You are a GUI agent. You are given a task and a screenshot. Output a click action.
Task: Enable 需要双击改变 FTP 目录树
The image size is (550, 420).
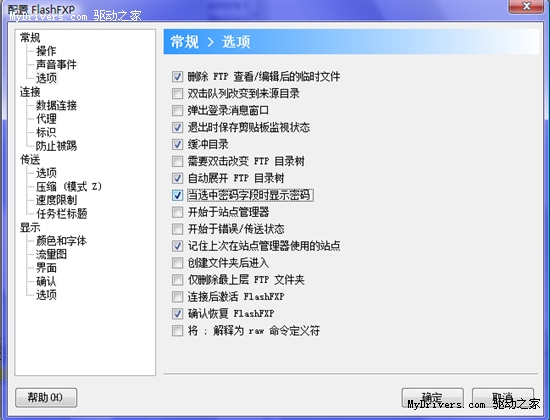[177, 161]
